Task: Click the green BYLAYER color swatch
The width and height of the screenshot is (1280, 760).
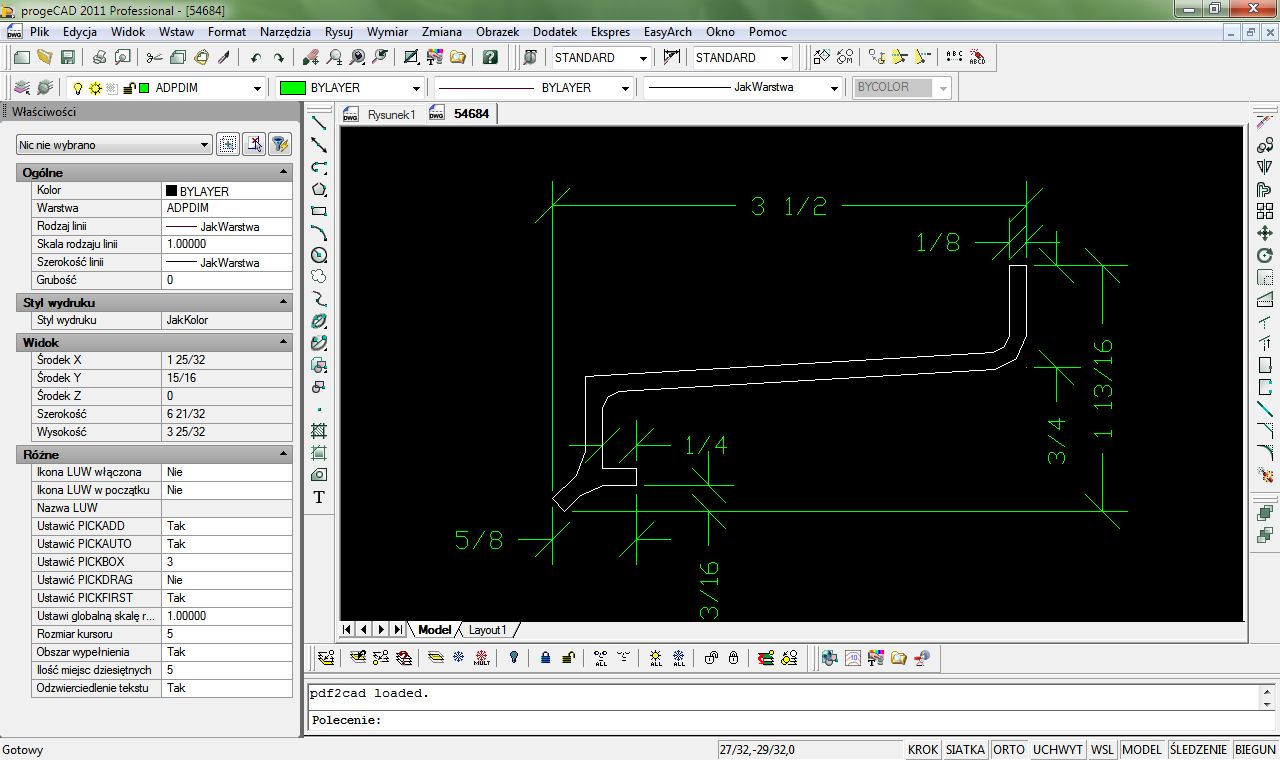Action: pos(294,88)
